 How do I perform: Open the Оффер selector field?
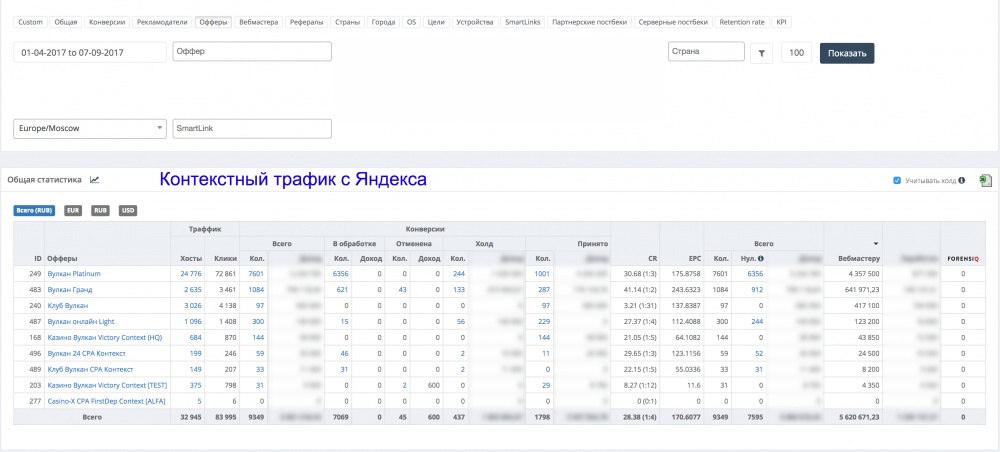pyautogui.click(x=252, y=52)
